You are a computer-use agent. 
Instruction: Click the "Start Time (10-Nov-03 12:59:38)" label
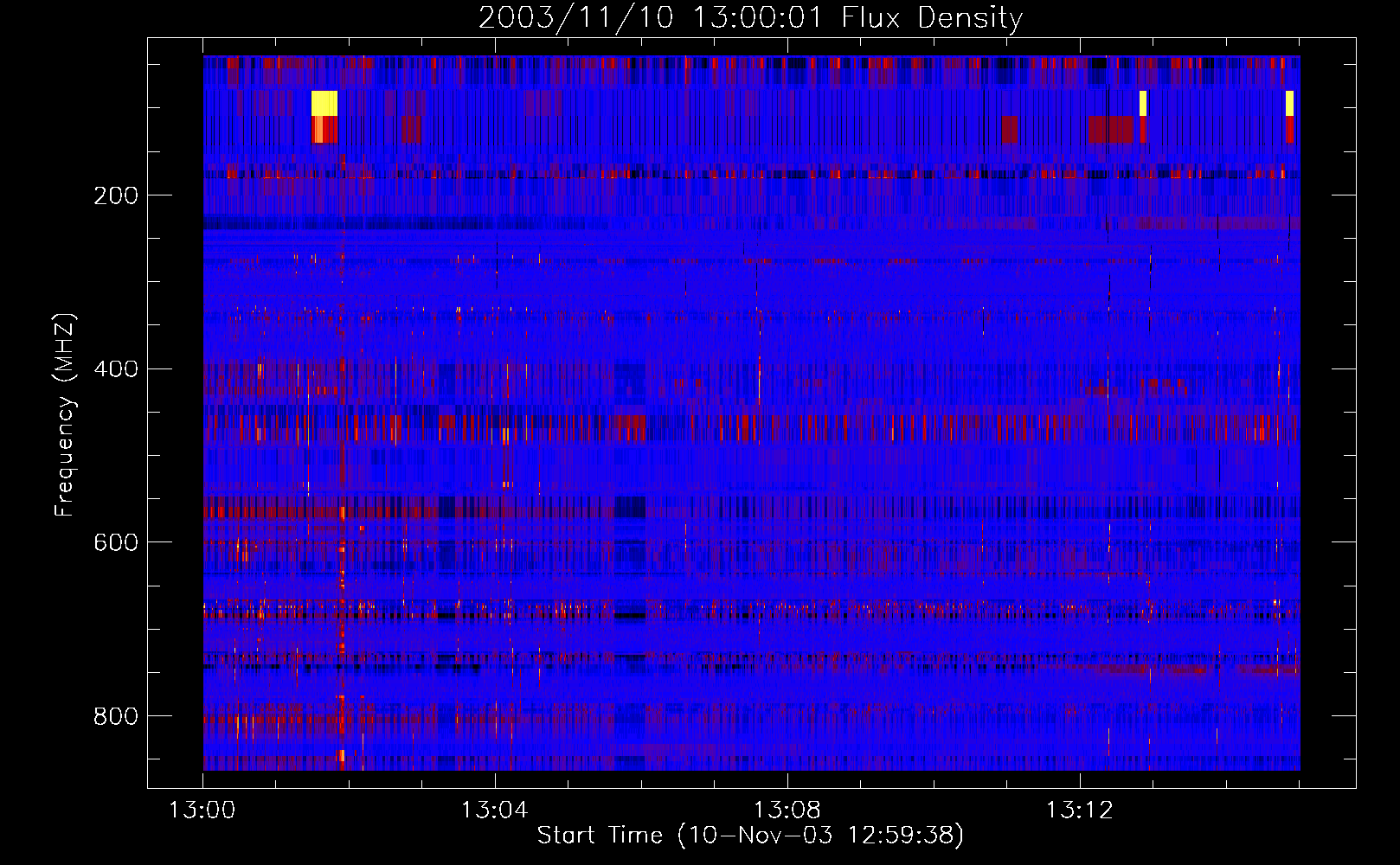tap(750, 836)
